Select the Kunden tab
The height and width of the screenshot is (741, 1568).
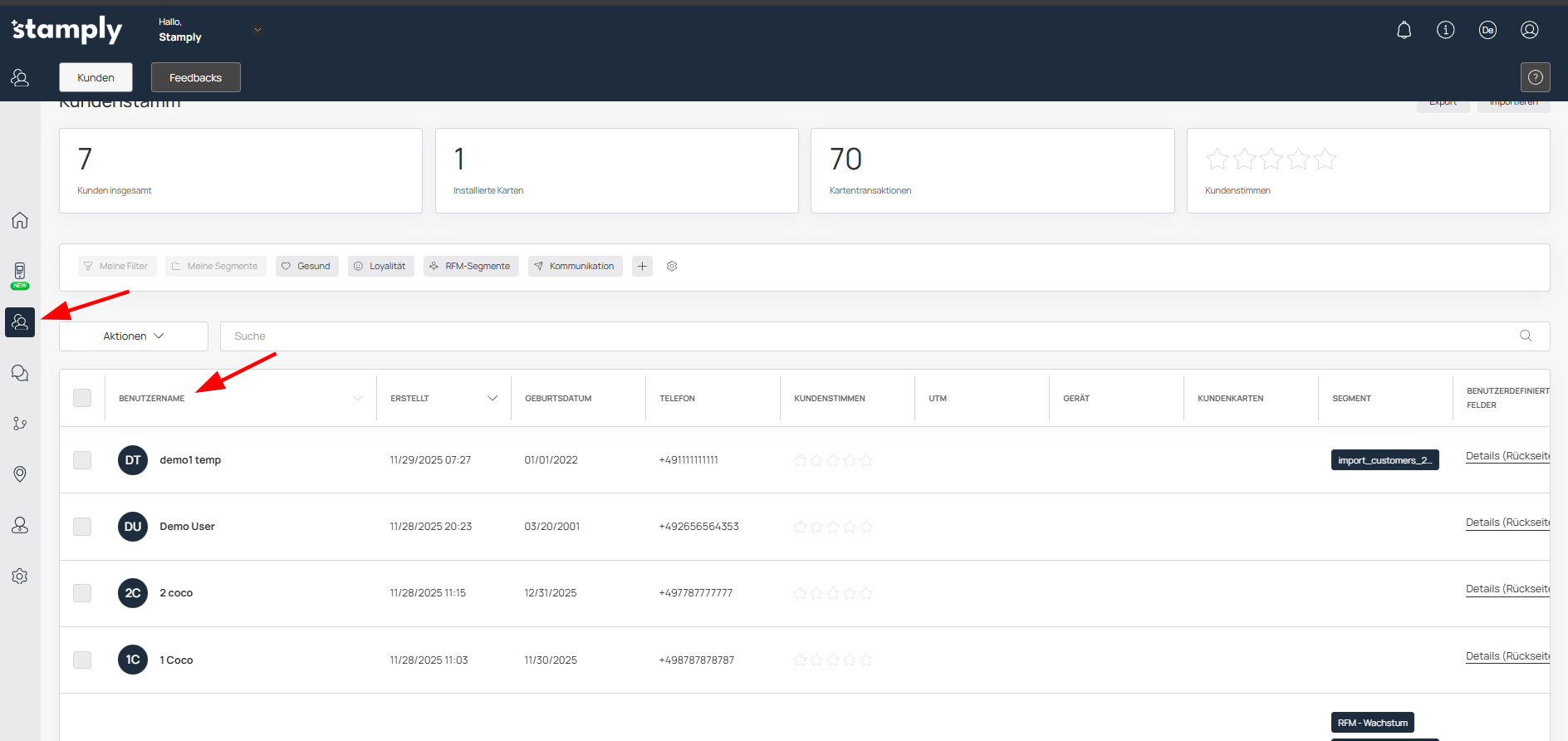96,77
